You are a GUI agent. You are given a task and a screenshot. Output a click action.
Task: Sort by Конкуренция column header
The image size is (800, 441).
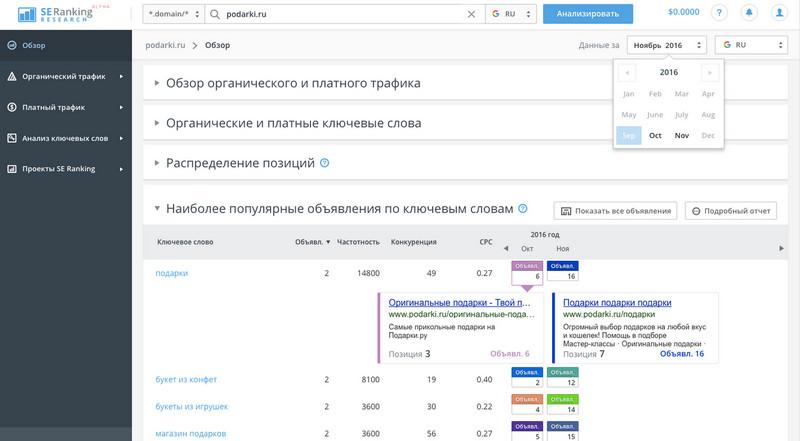tap(414, 242)
